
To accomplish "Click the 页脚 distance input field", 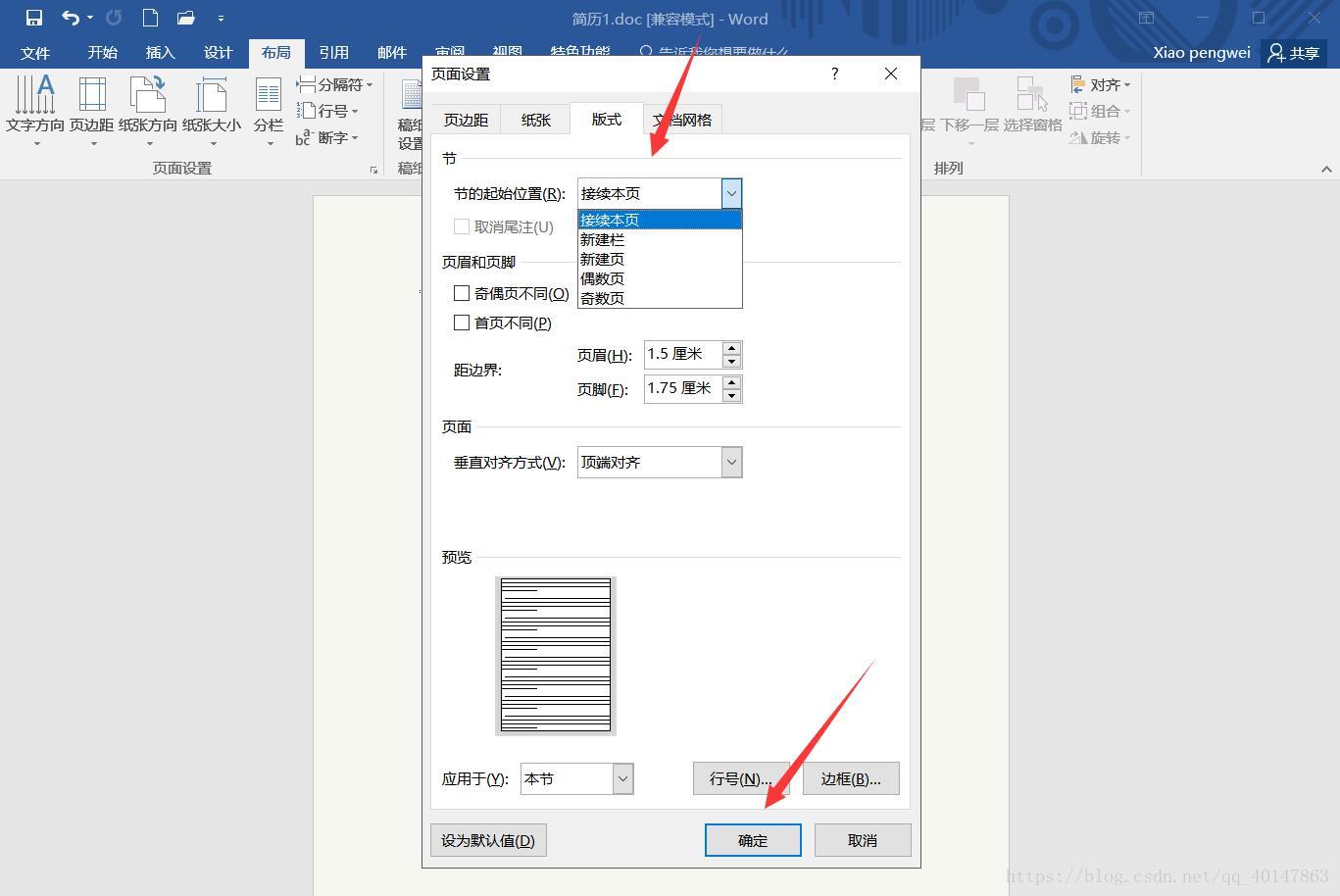I will [x=683, y=388].
